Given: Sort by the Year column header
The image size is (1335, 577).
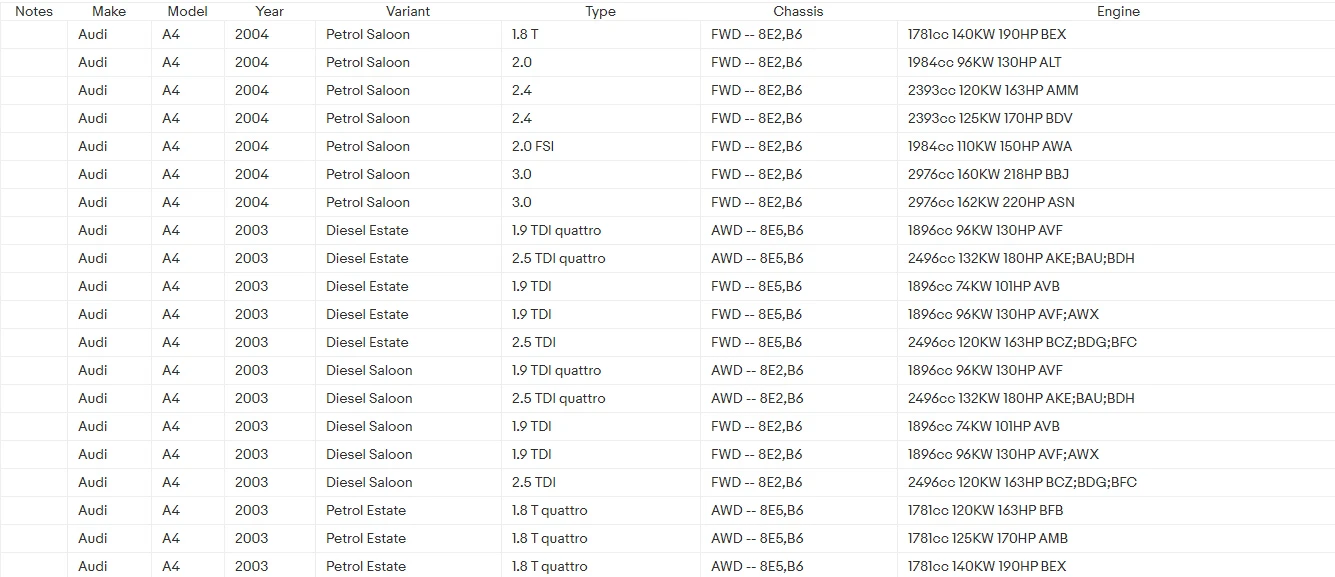Looking at the screenshot, I should pyautogui.click(x=269, y=11).
